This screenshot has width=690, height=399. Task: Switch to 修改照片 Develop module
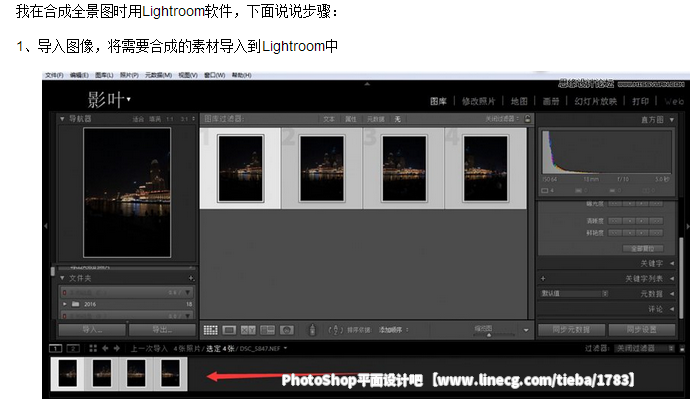click(x=478, y=102)
